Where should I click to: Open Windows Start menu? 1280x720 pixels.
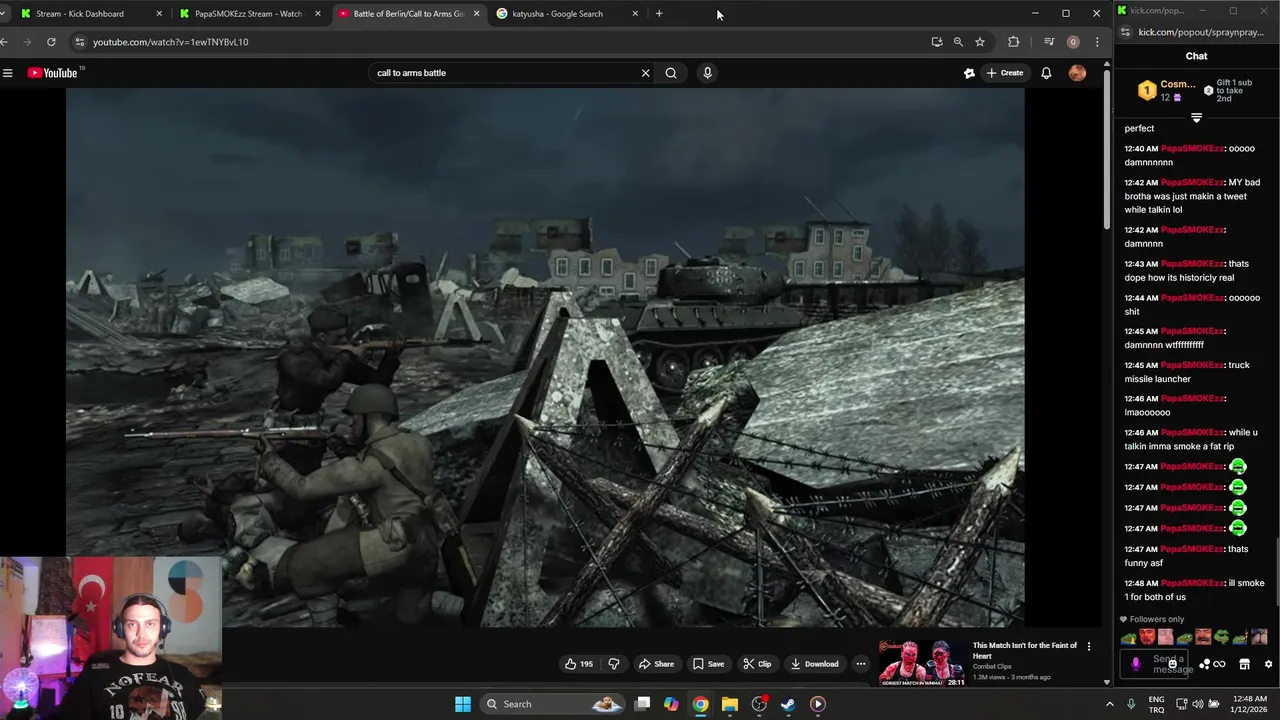pyautogui.click(x=463, y=704)
